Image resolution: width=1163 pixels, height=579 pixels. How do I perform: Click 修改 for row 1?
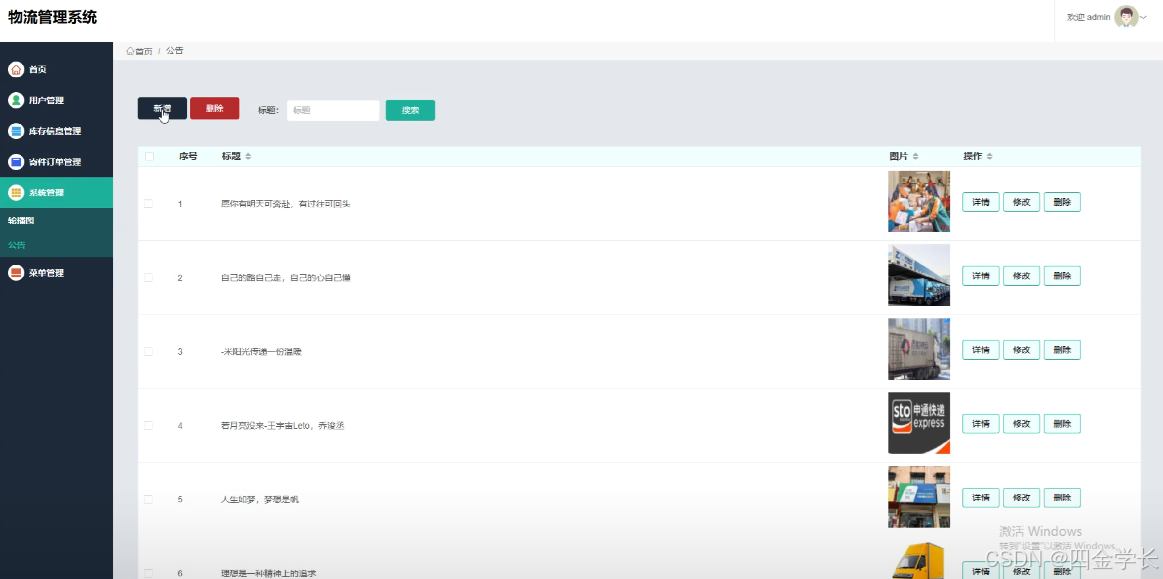click(1021, 202)
